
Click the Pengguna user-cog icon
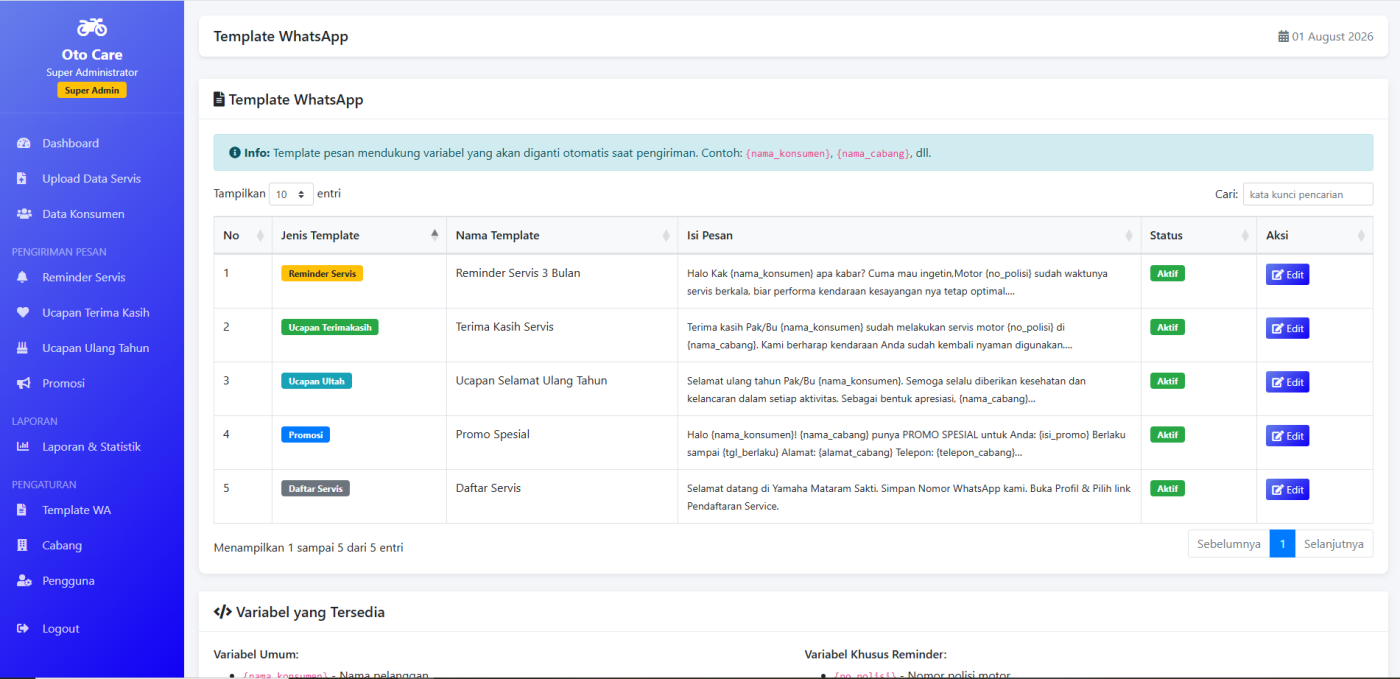pyautogui.click(x=24, y=581)
